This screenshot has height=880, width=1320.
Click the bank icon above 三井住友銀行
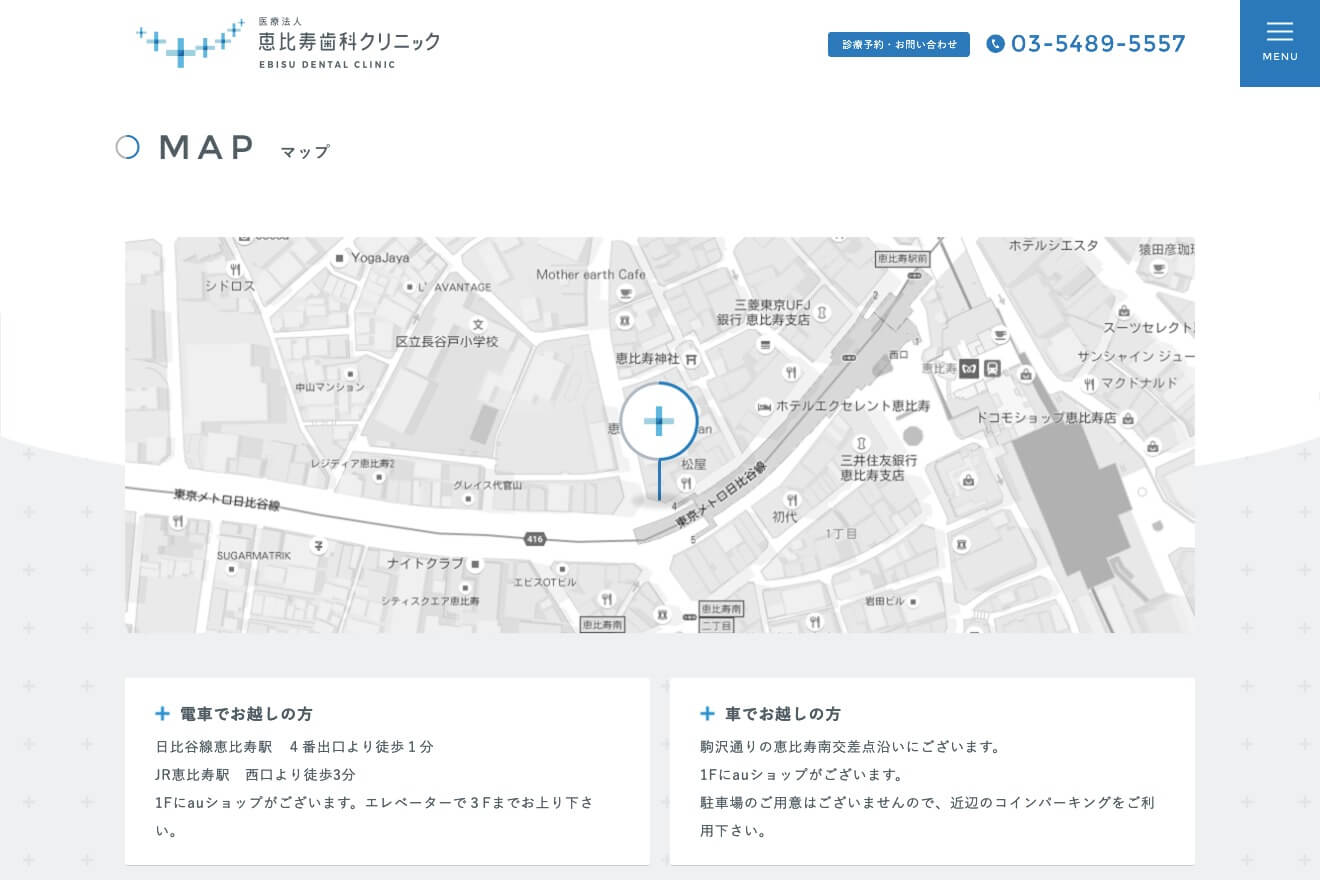862,443
